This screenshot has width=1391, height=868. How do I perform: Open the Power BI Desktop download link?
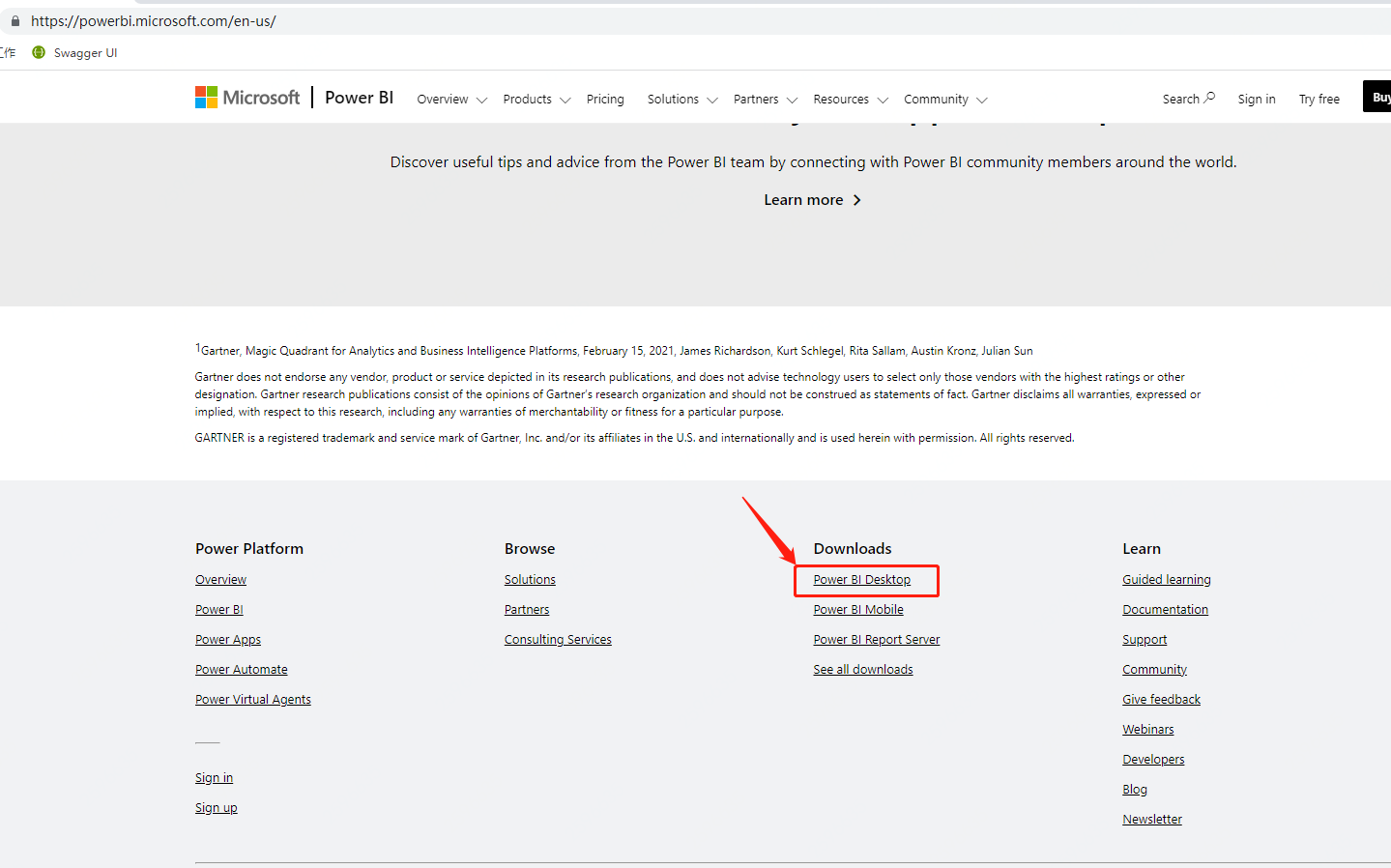click(862, 580)
